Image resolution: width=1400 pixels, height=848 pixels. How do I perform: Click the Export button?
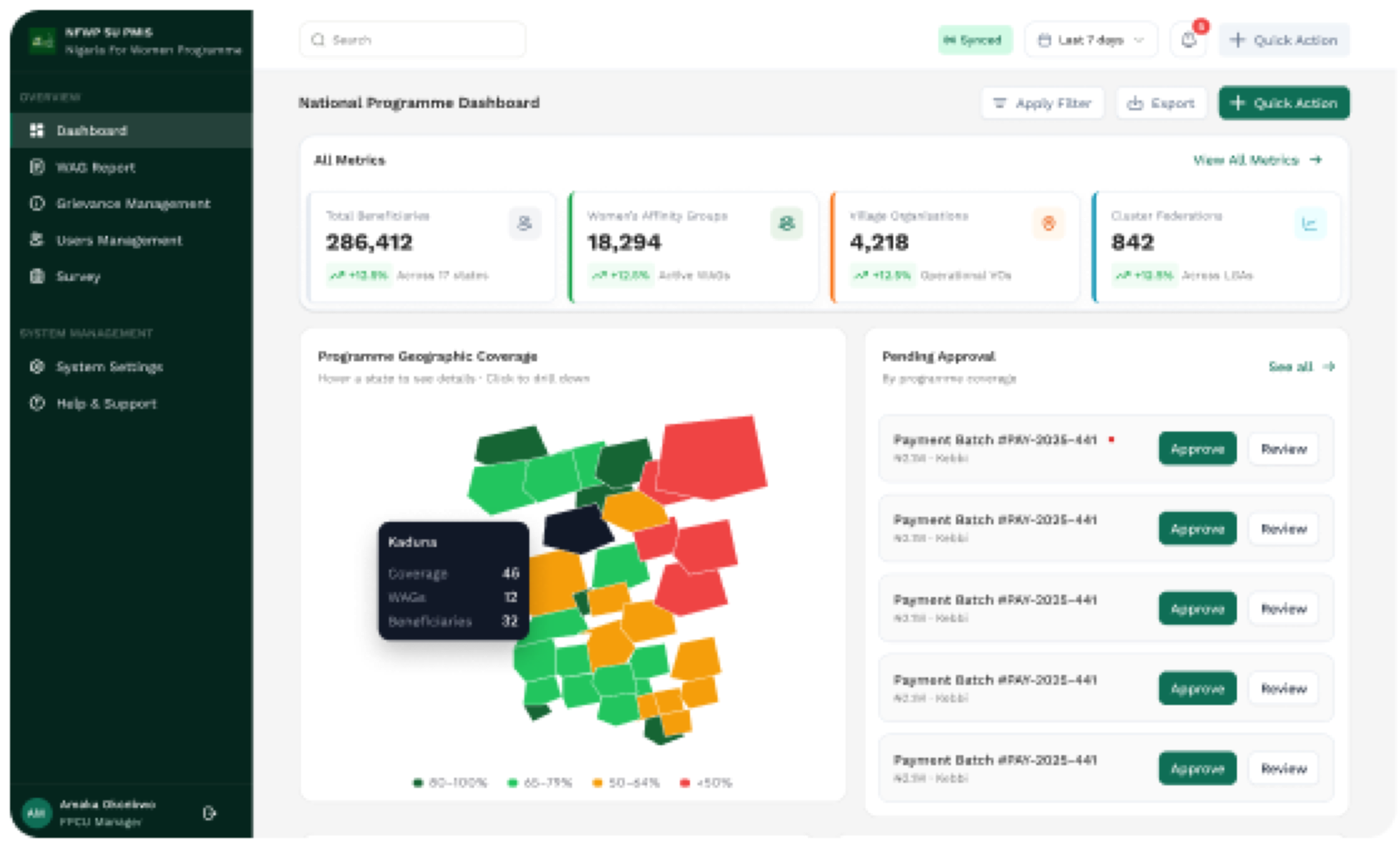click(x=1161, y=103)
